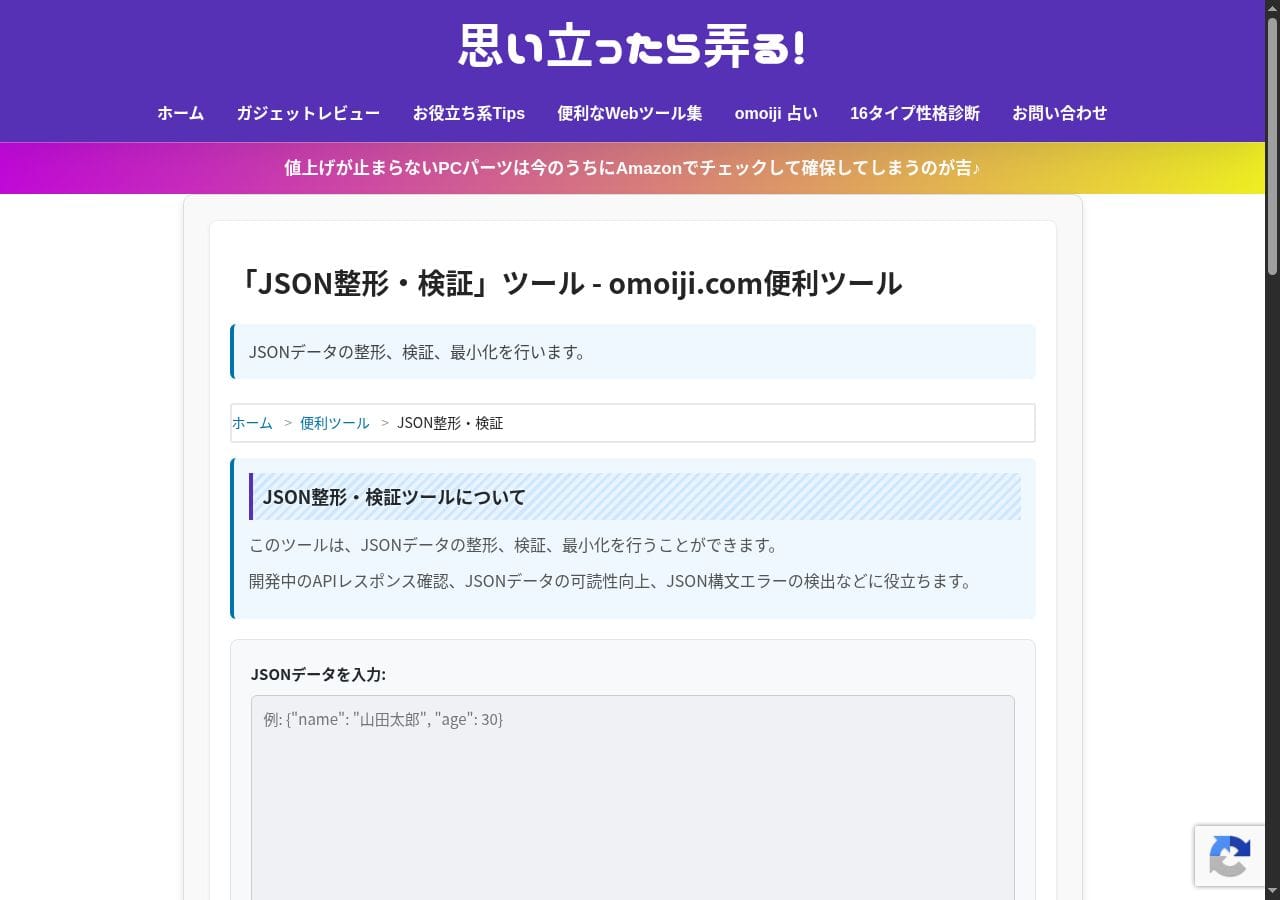Focus the JSONデータを入力 text area

pyautogui.click(x=633, y=798)
